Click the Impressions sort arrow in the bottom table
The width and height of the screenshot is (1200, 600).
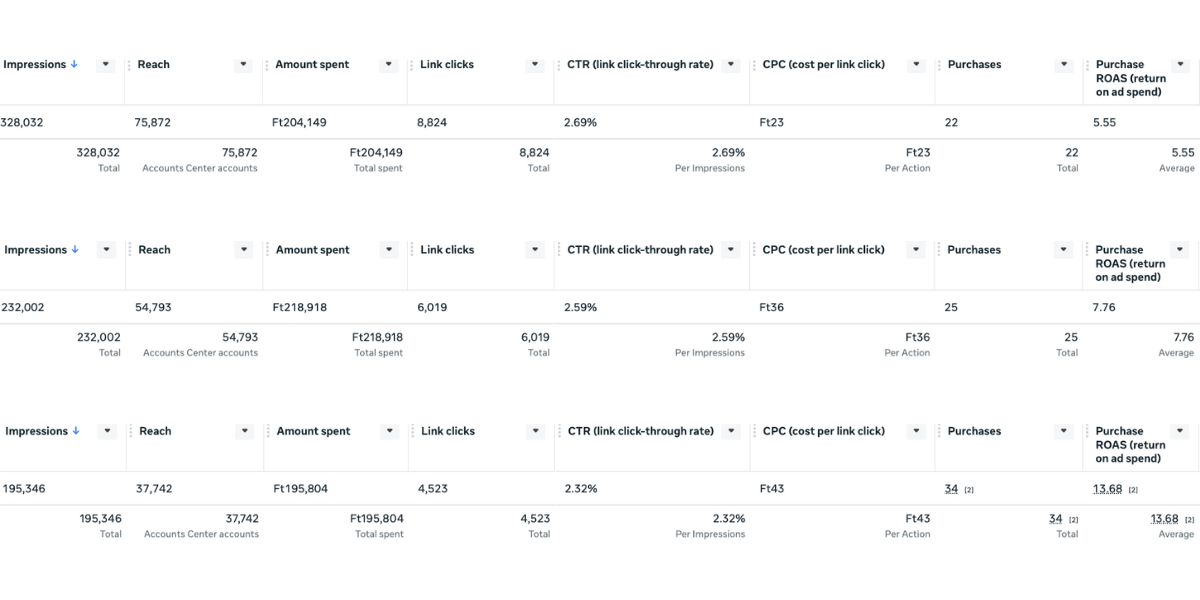pyautogui.click(x=76, y=431)
